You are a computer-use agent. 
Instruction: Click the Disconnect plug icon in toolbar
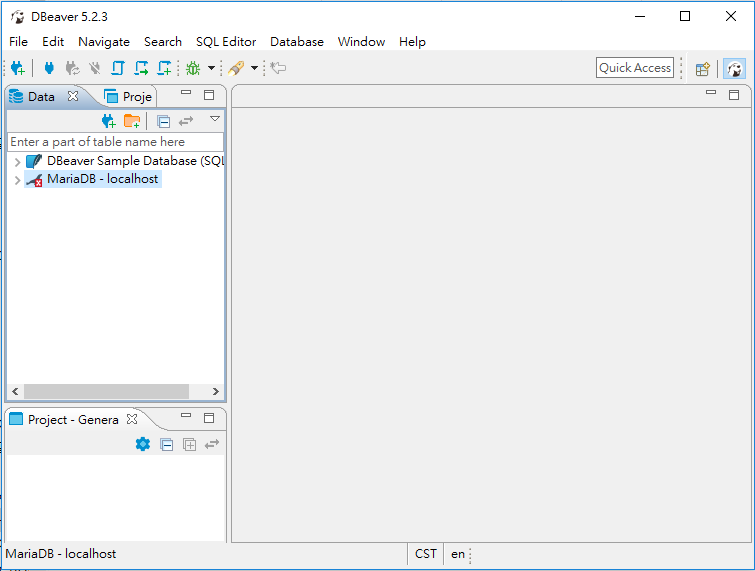click(95, 68)
